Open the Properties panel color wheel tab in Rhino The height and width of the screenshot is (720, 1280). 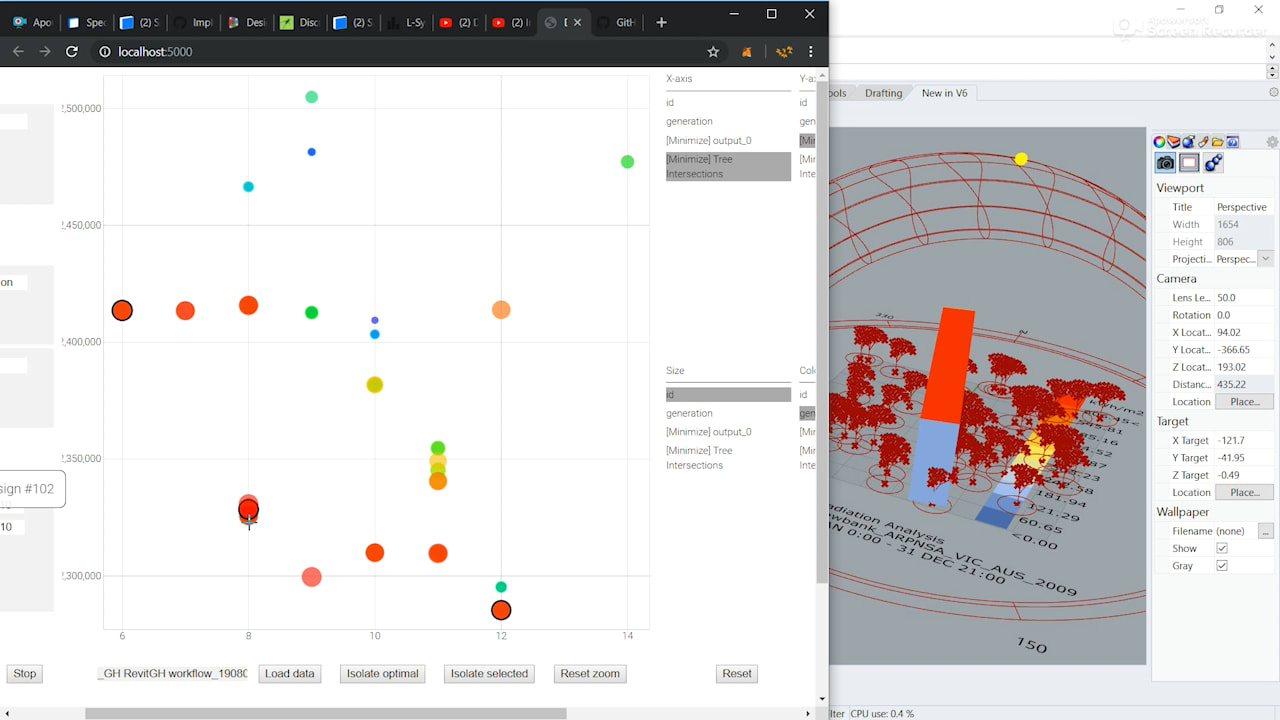pyautogui.click(x=1160, y=142)
